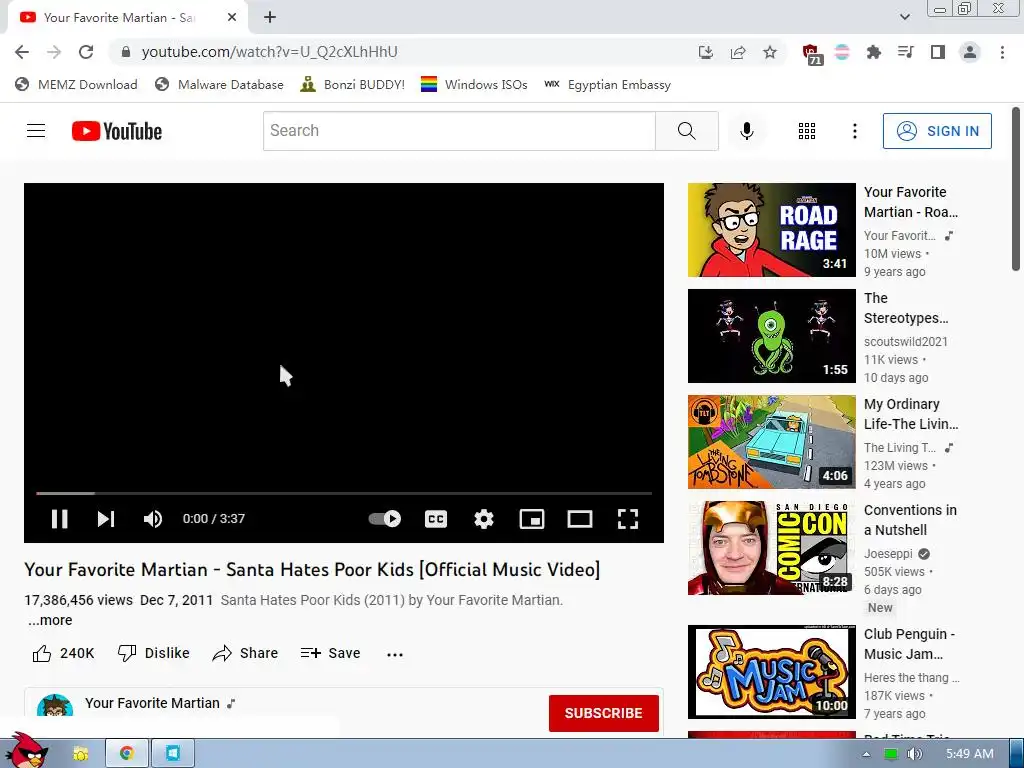Screen dimensions: 1024x768
Task: Click the system tray volume icon
Action: point(914,754)
